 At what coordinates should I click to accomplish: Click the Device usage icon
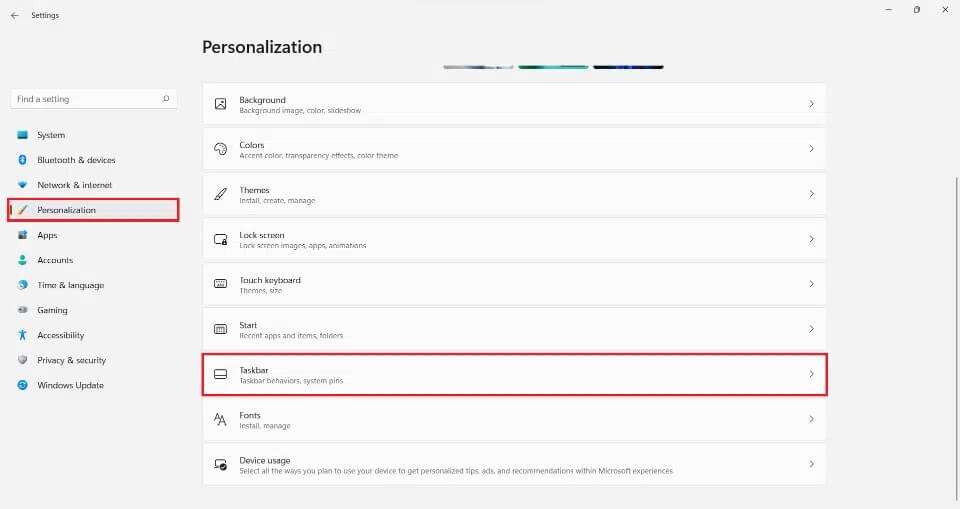coord(220,465)
